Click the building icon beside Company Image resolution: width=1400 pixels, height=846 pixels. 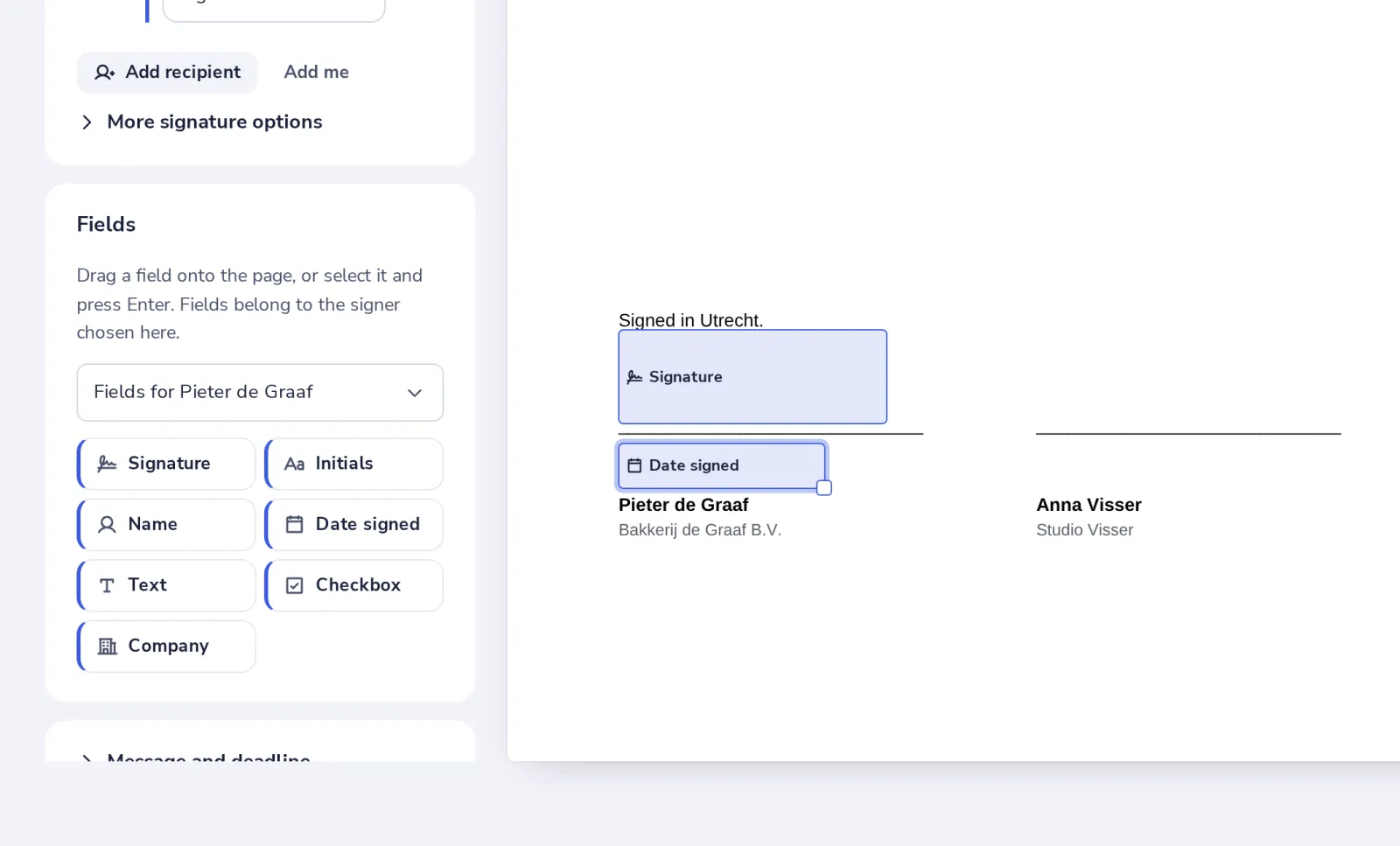coord(108,647)
